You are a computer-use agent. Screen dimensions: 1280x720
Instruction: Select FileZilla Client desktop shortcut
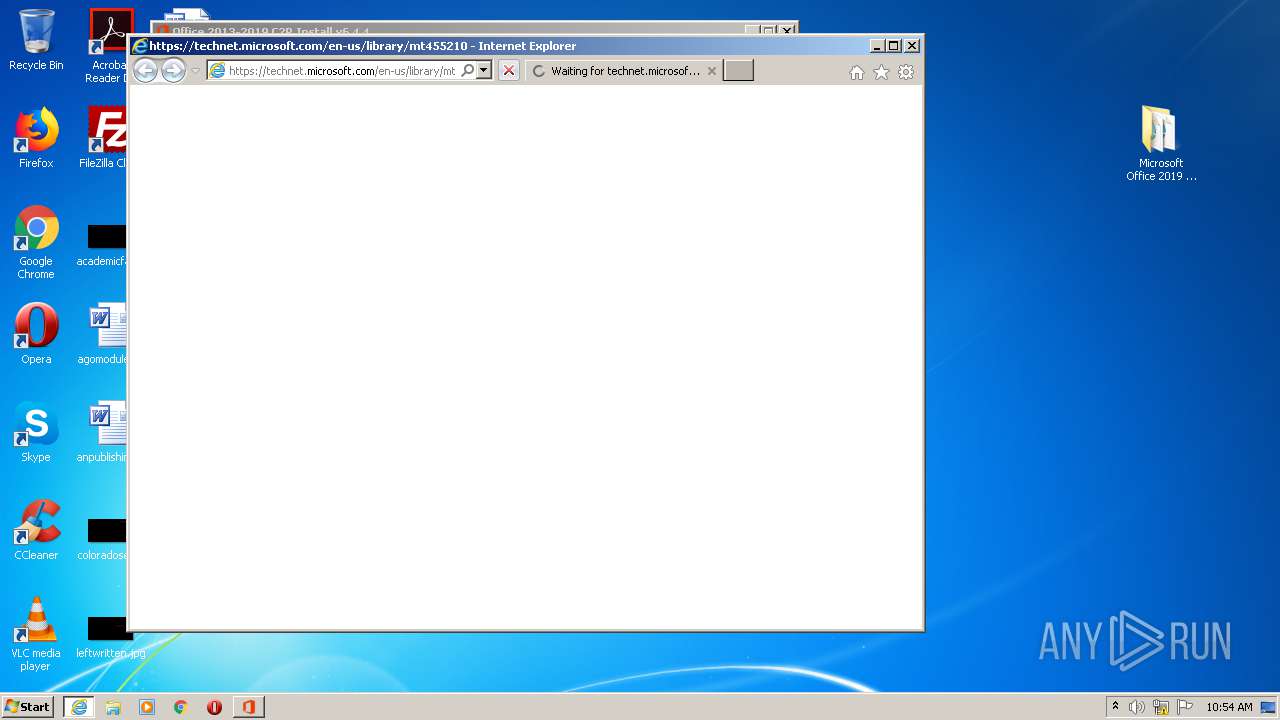106,138
